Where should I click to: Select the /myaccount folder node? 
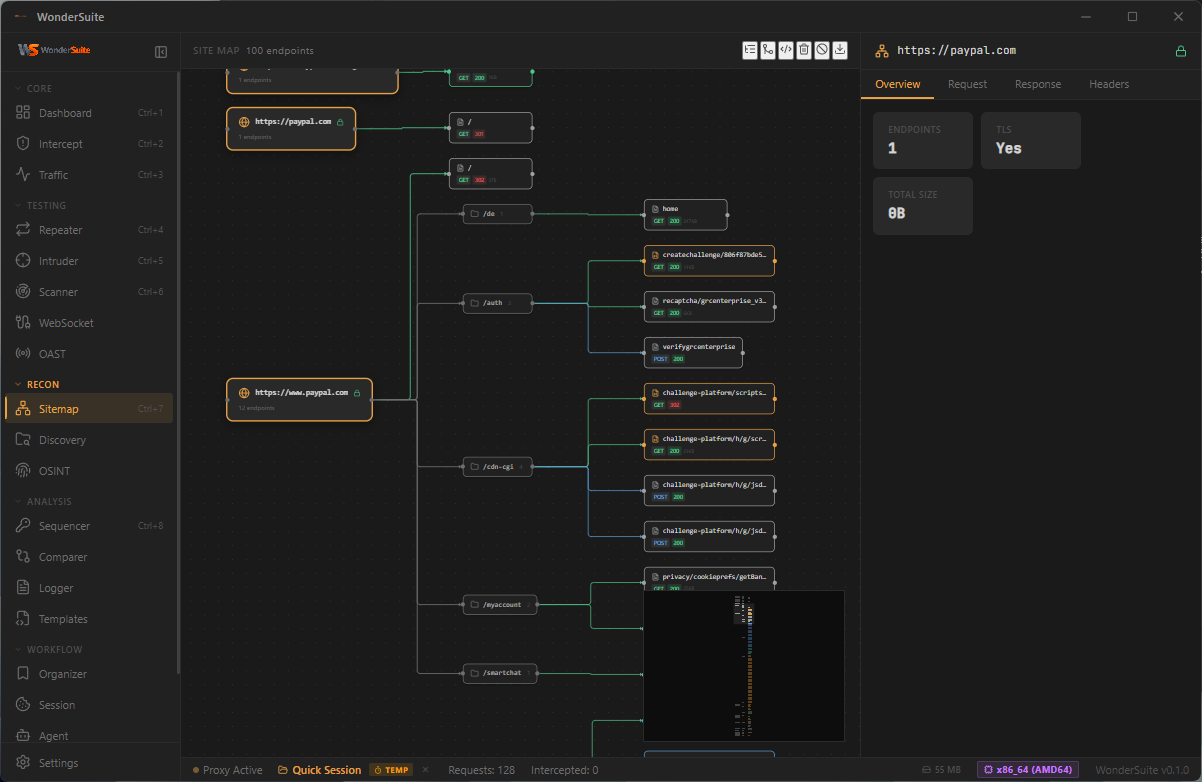coord(500,604)
